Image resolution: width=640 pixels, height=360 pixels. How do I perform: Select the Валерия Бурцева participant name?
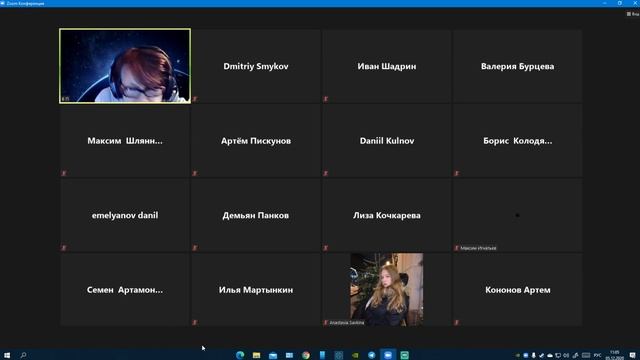click(518, 66)
